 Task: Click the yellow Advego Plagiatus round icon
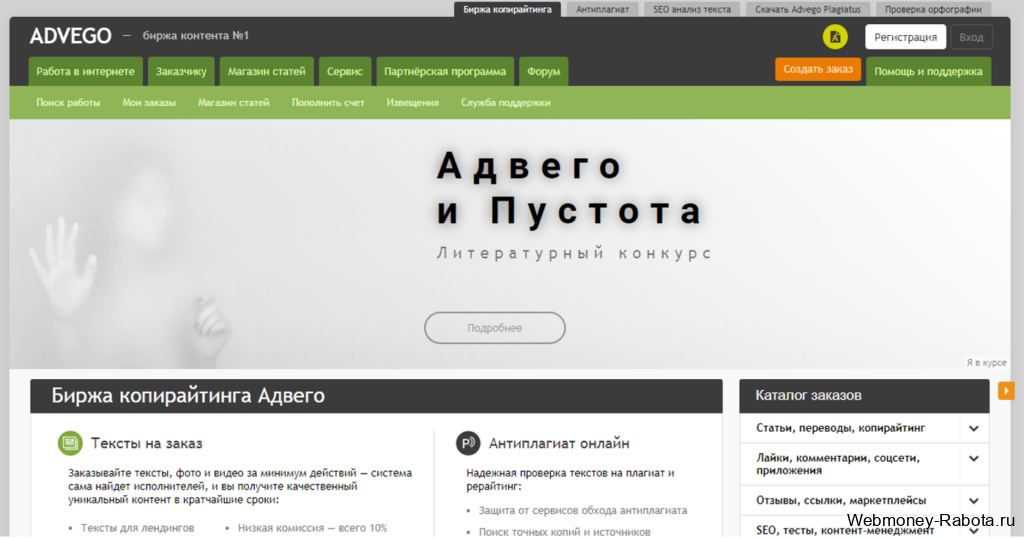coord(835,37)
